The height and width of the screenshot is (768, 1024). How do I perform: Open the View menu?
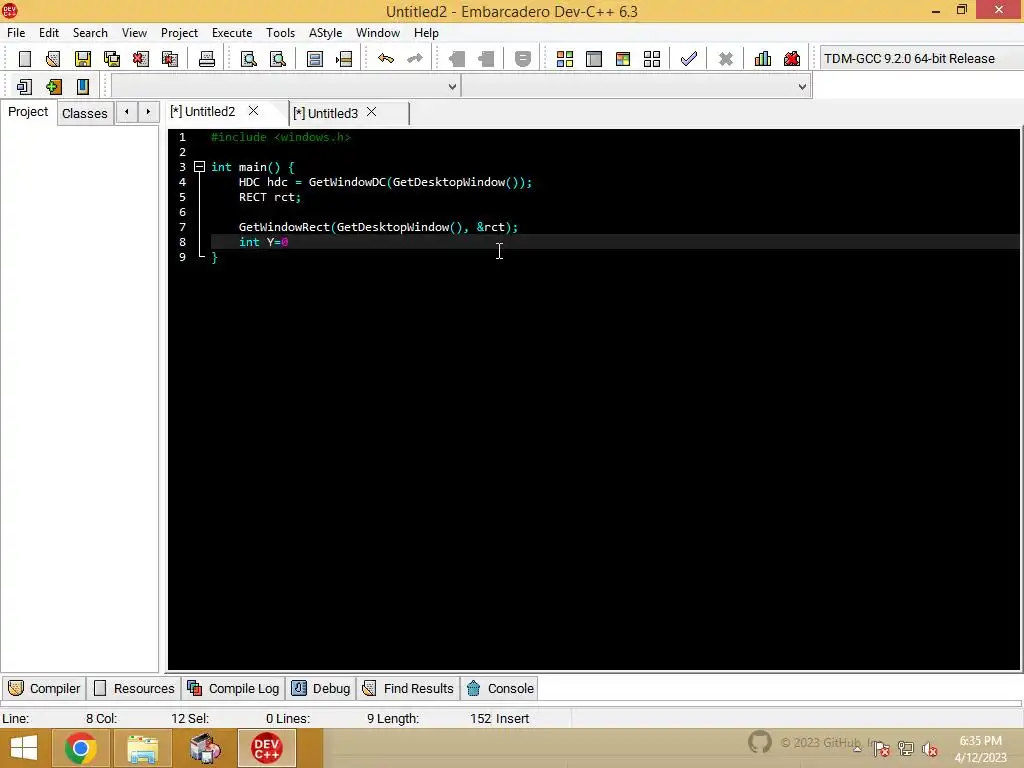(x=135, y=33)
